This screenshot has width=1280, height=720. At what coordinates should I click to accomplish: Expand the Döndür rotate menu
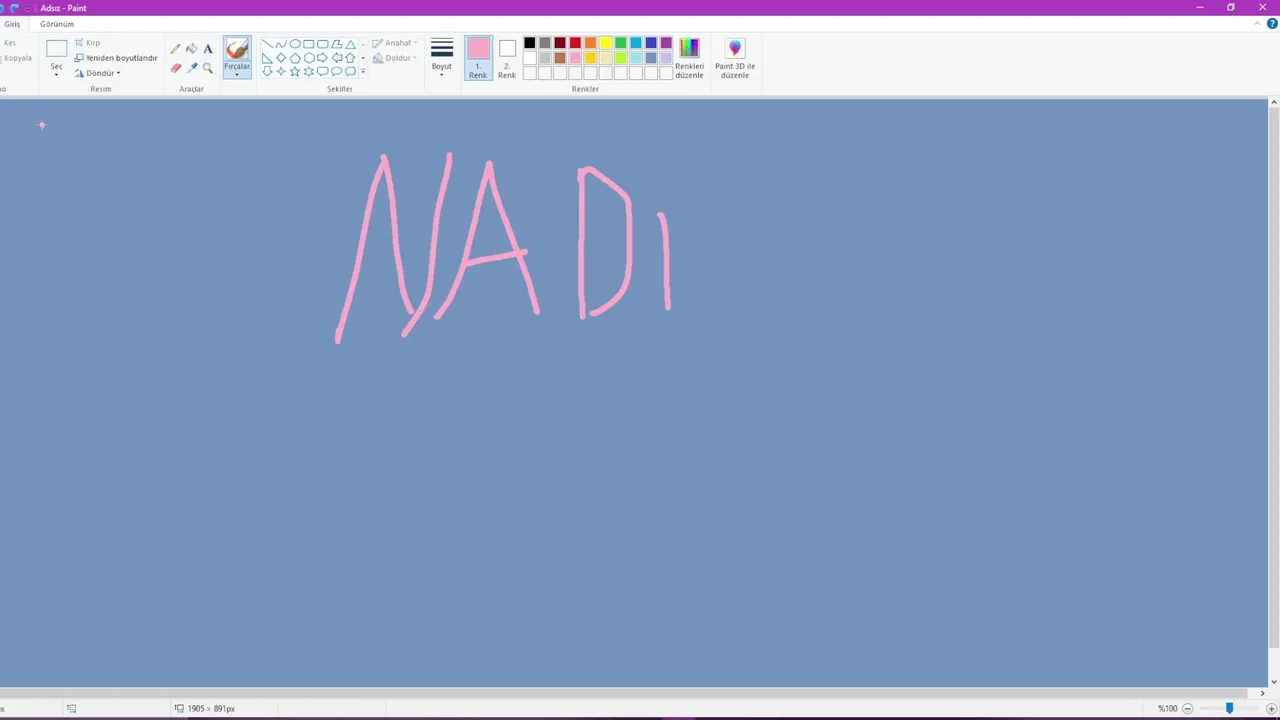[98, 73]
